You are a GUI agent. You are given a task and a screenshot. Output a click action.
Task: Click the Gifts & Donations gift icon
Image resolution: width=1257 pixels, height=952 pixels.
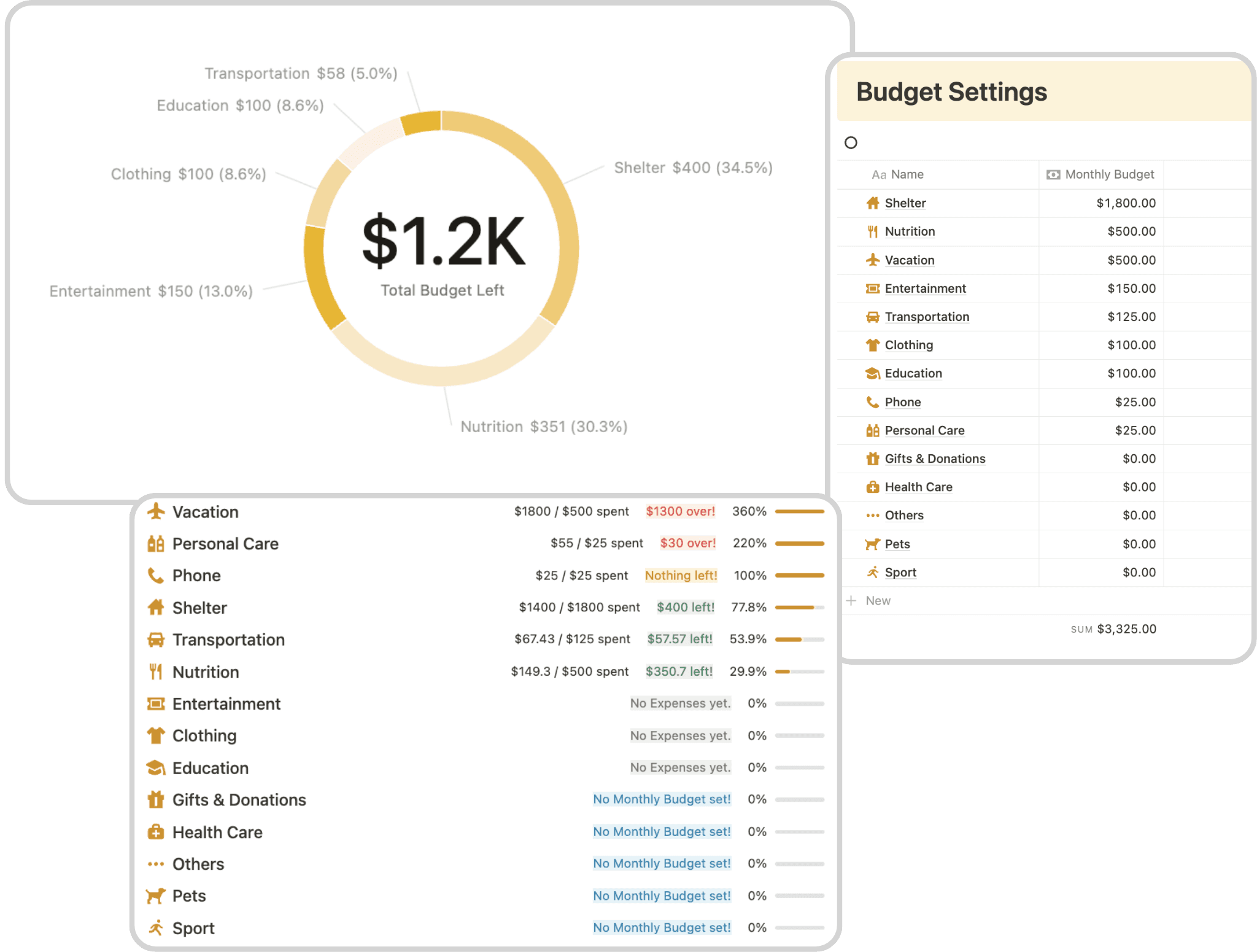pos(874,459)
